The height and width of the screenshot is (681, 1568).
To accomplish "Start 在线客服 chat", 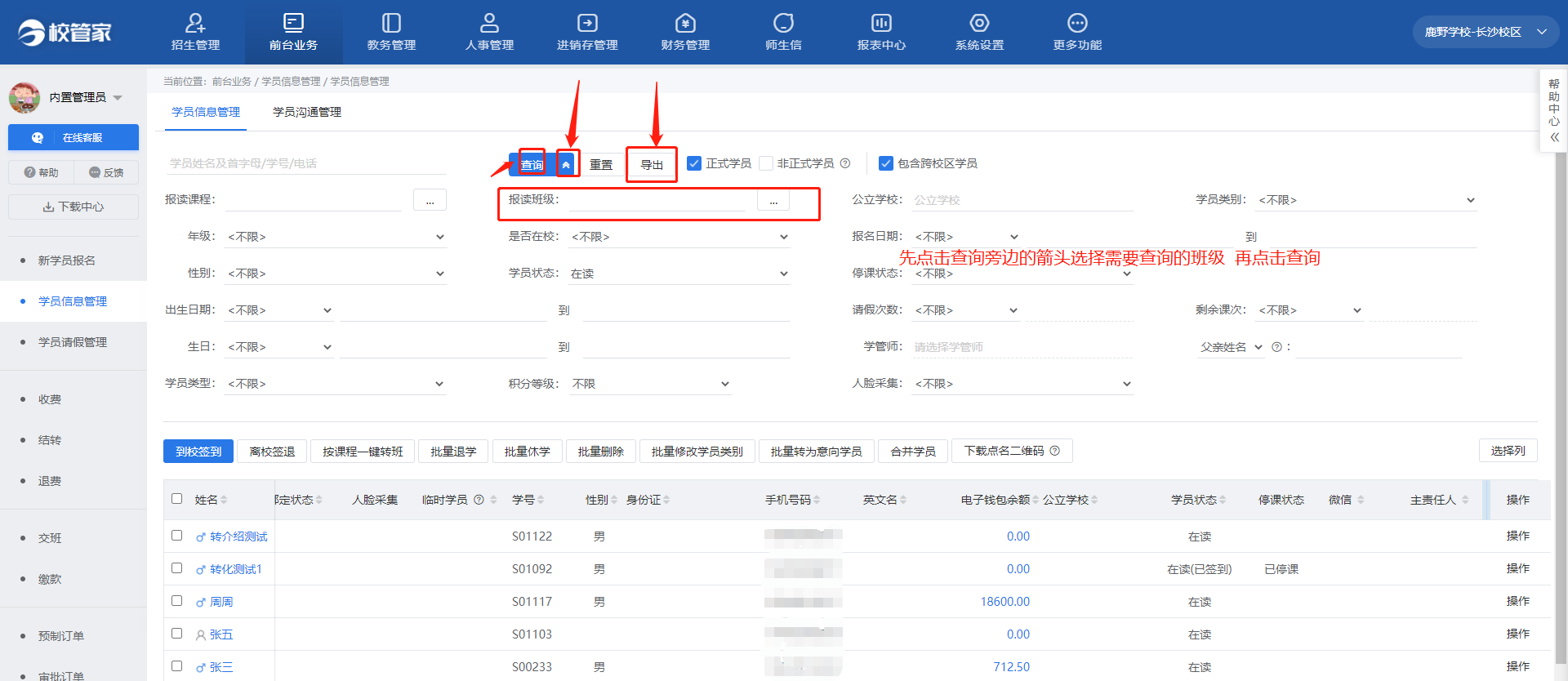I will point(73,137).
